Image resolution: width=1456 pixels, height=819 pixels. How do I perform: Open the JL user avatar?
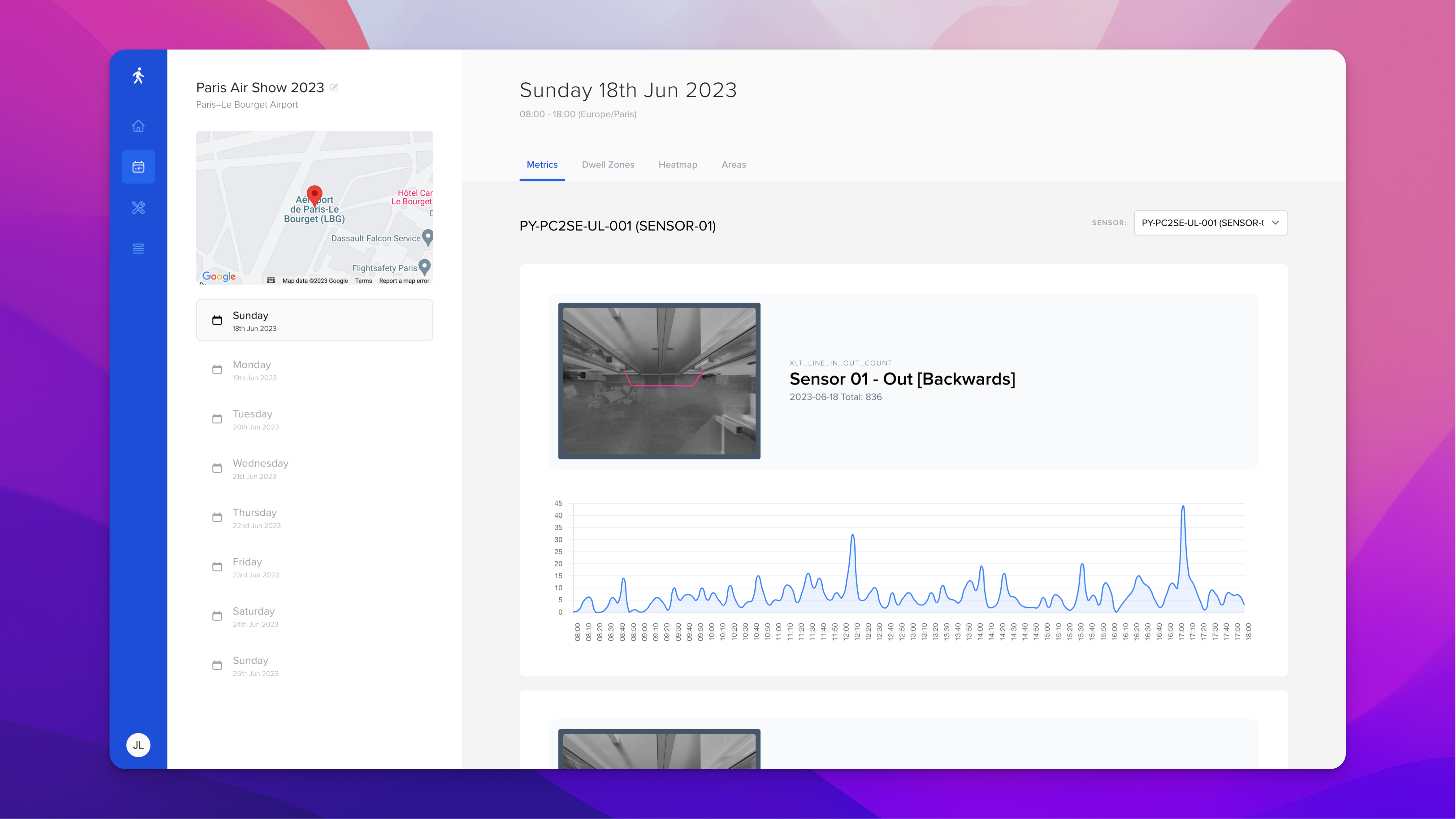point(138,744)
